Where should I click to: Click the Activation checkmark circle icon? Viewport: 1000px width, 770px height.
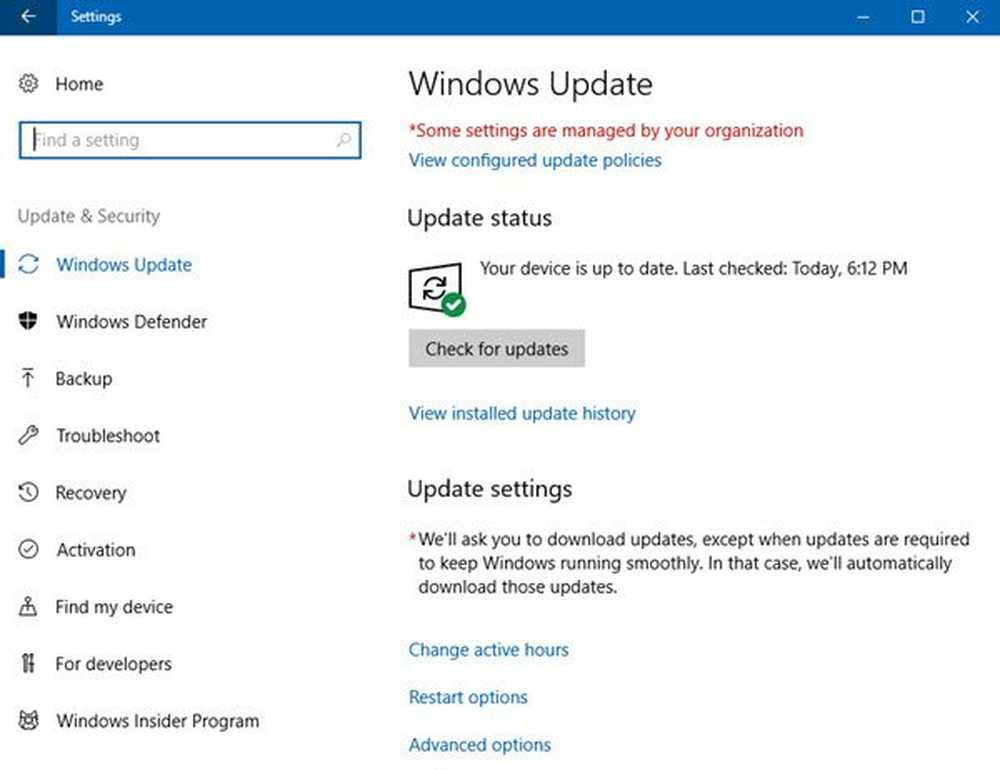[x=29, y=550]
